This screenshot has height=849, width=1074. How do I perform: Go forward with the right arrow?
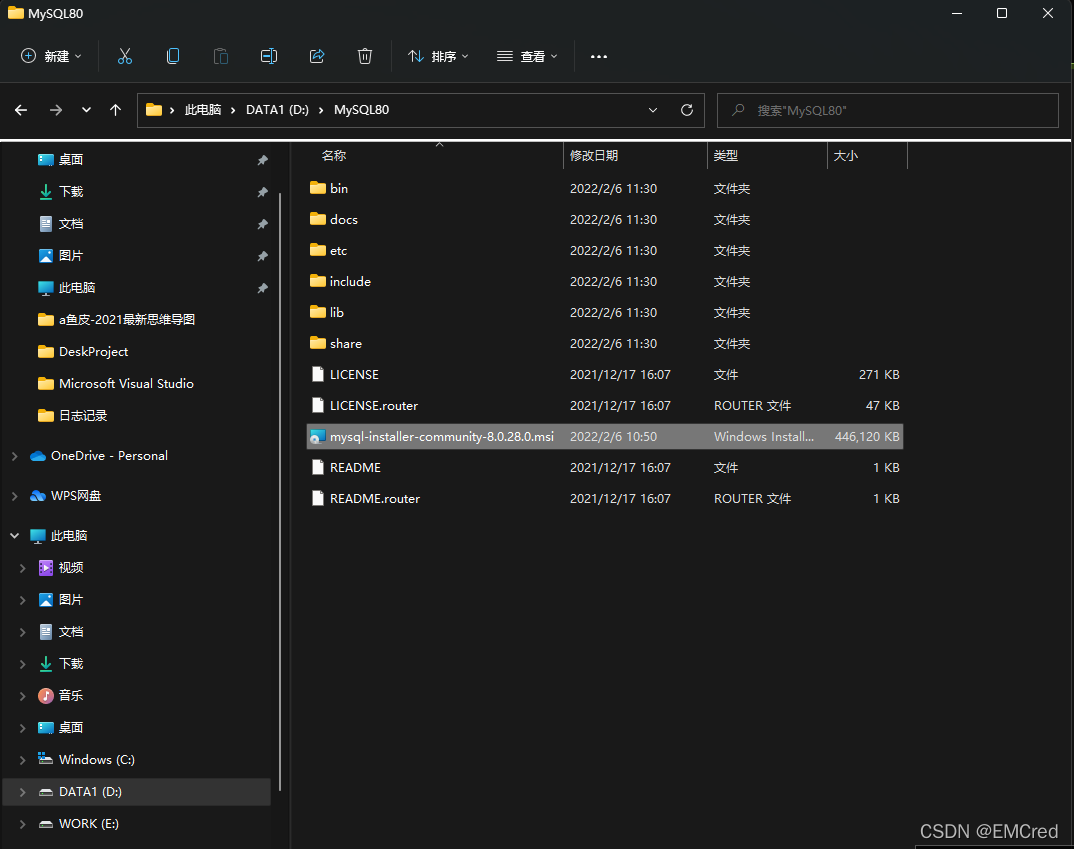55,110
